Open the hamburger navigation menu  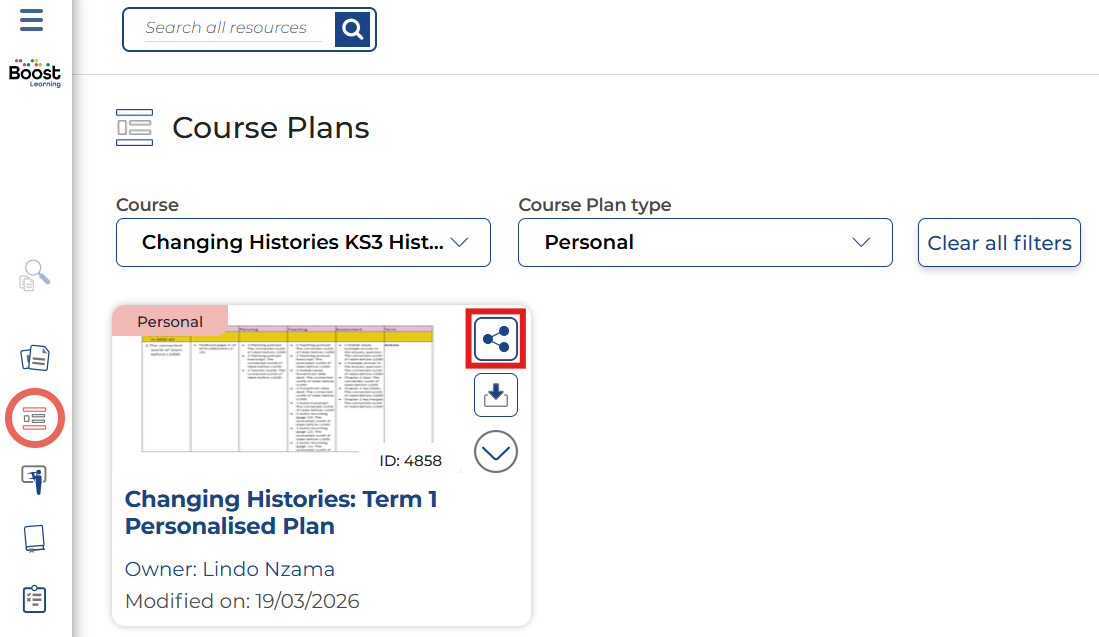click(32, 20)
